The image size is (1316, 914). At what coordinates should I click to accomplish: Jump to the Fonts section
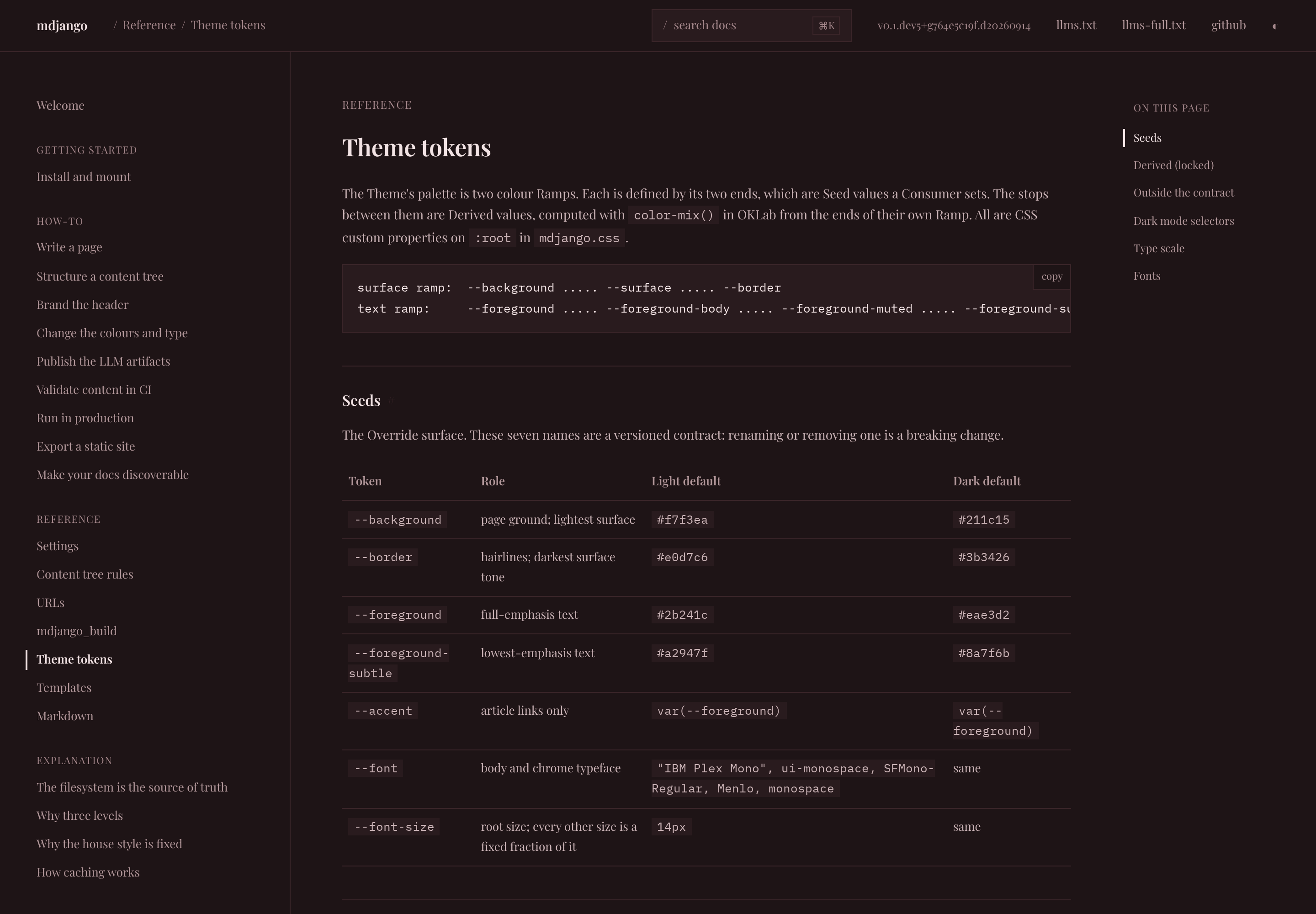tap(1146, 276)
